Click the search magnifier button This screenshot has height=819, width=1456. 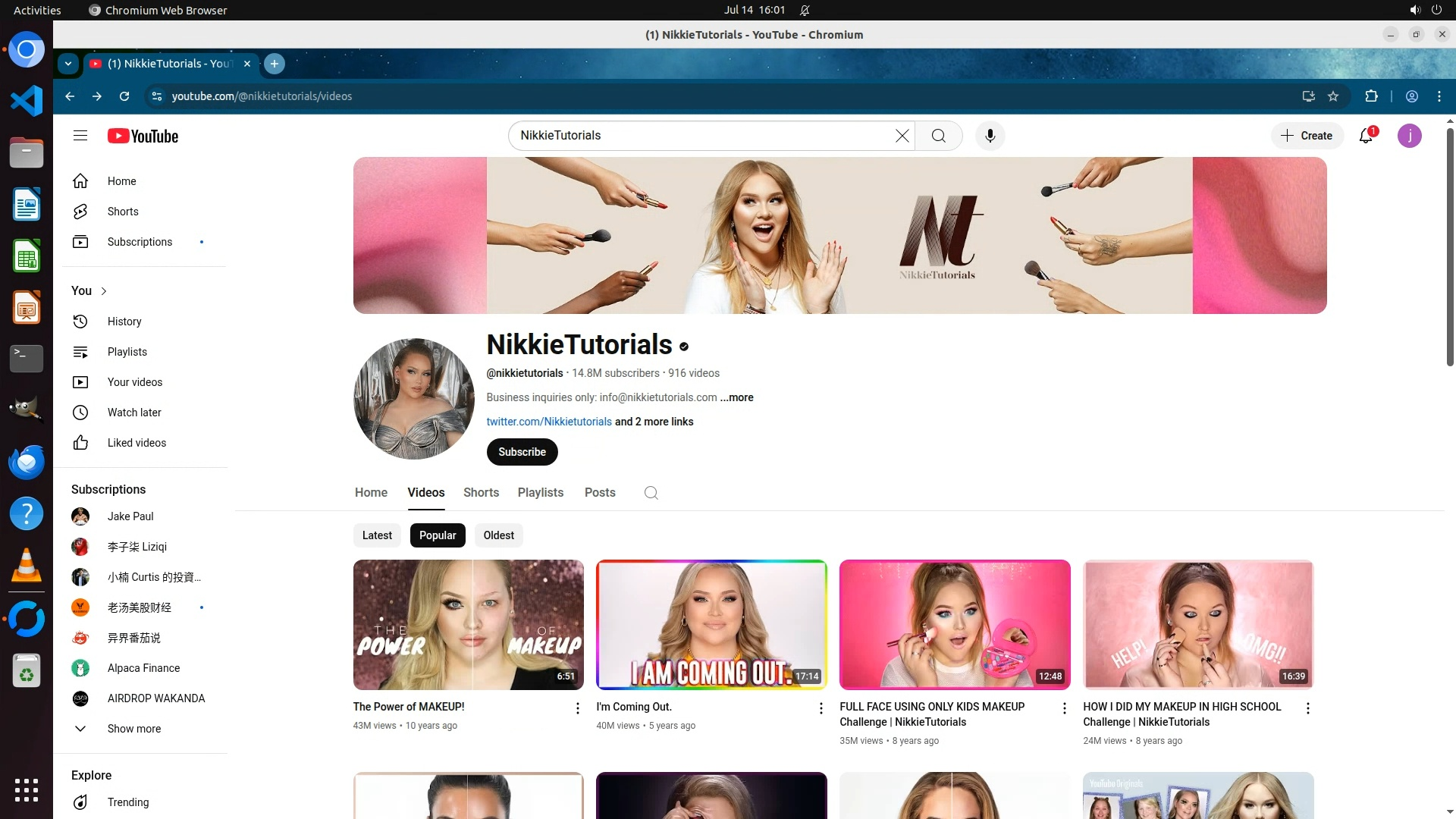tap(938, 136)
